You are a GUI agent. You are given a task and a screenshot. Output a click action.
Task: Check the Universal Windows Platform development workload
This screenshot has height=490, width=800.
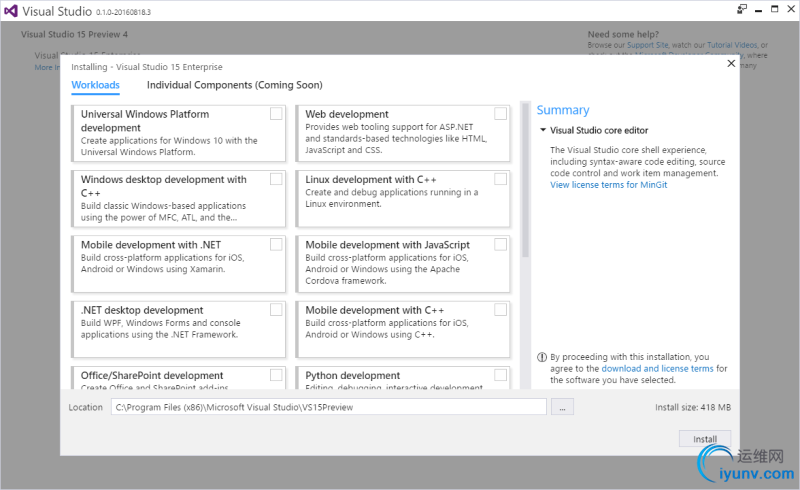276,114
